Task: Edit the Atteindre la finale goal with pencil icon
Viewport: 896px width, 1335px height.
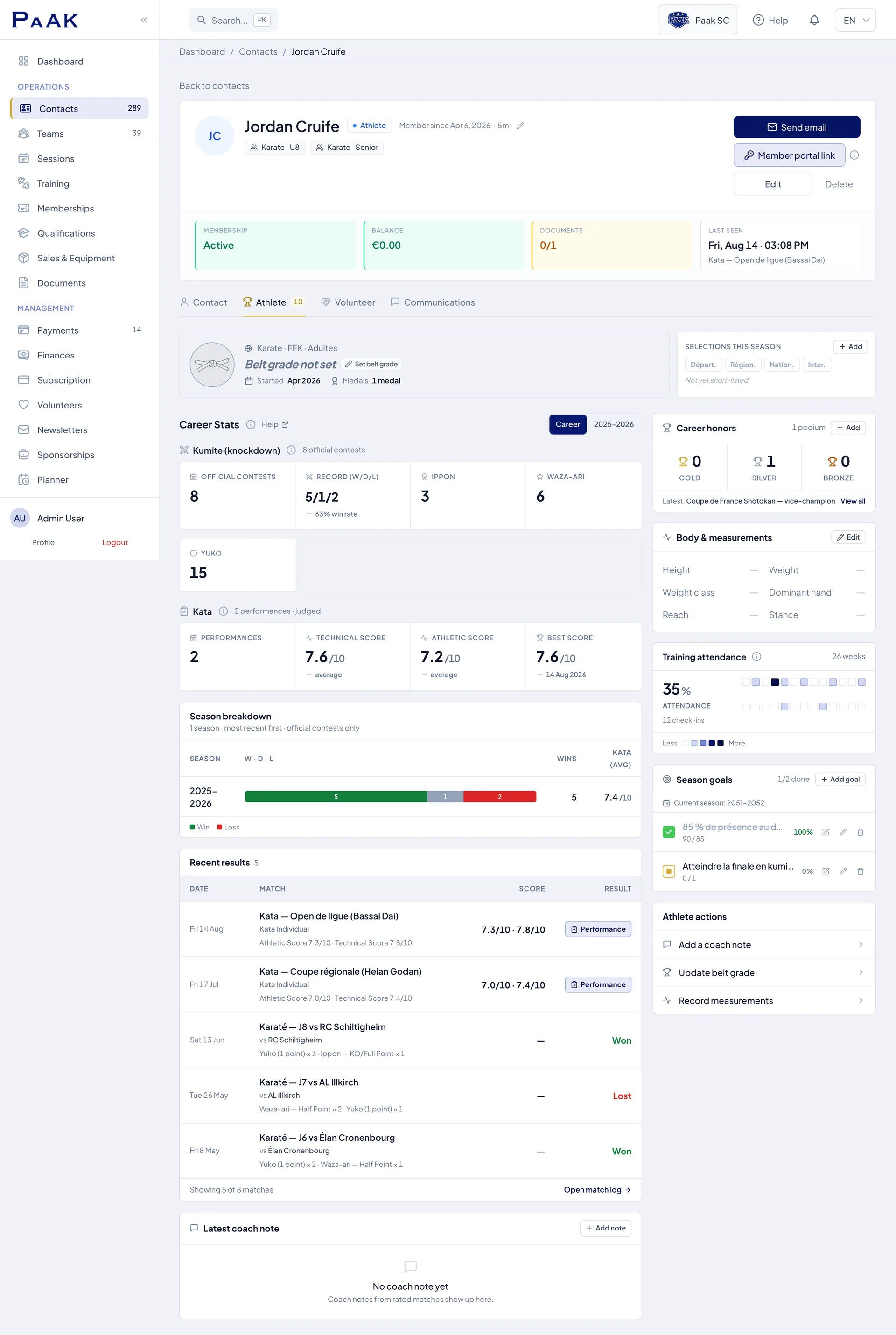Action: coord(843,871)
